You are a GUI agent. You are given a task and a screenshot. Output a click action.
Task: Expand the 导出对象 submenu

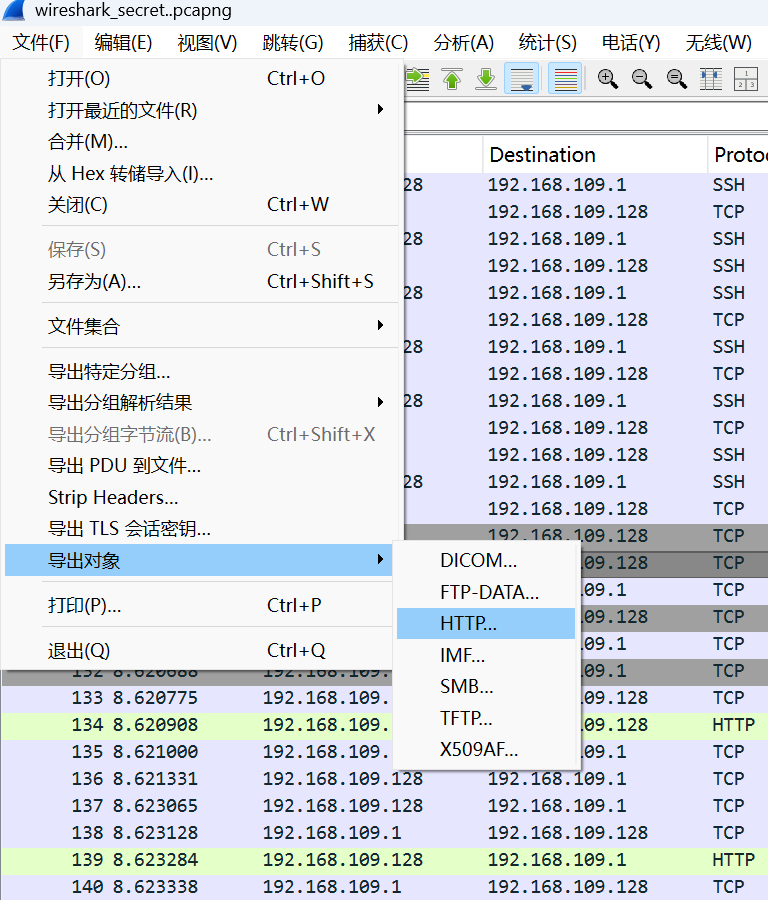199,560
